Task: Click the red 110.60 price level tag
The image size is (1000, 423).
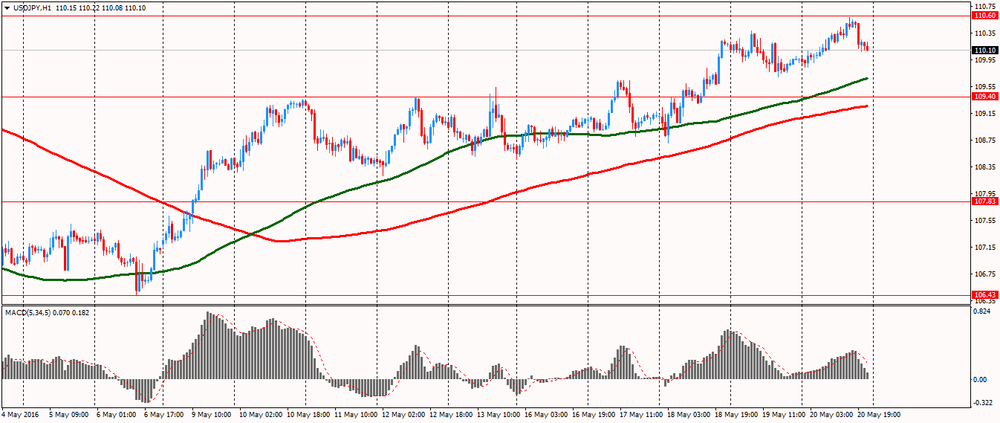Action: (985, 15)
